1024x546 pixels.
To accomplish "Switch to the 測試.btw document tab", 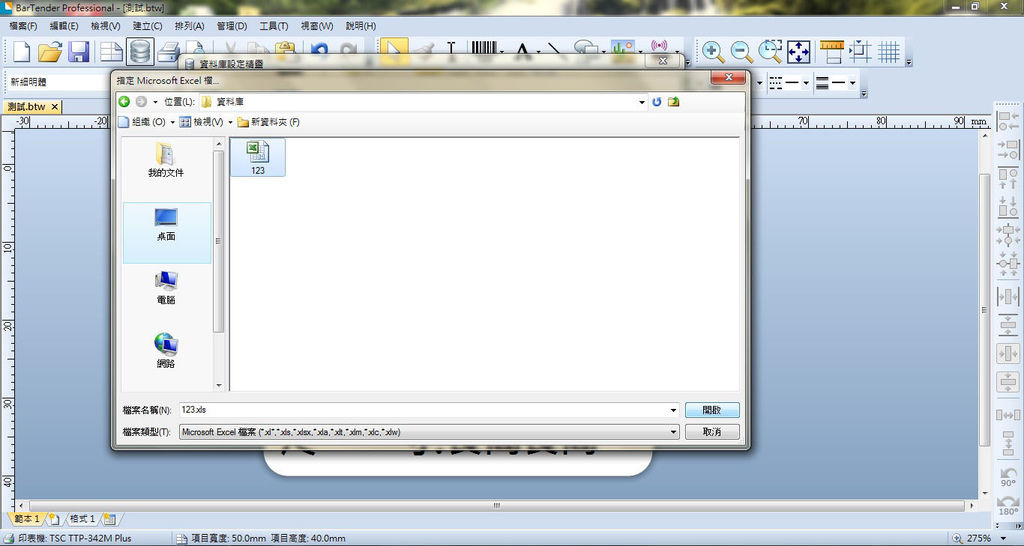I will tap(26, 106).
